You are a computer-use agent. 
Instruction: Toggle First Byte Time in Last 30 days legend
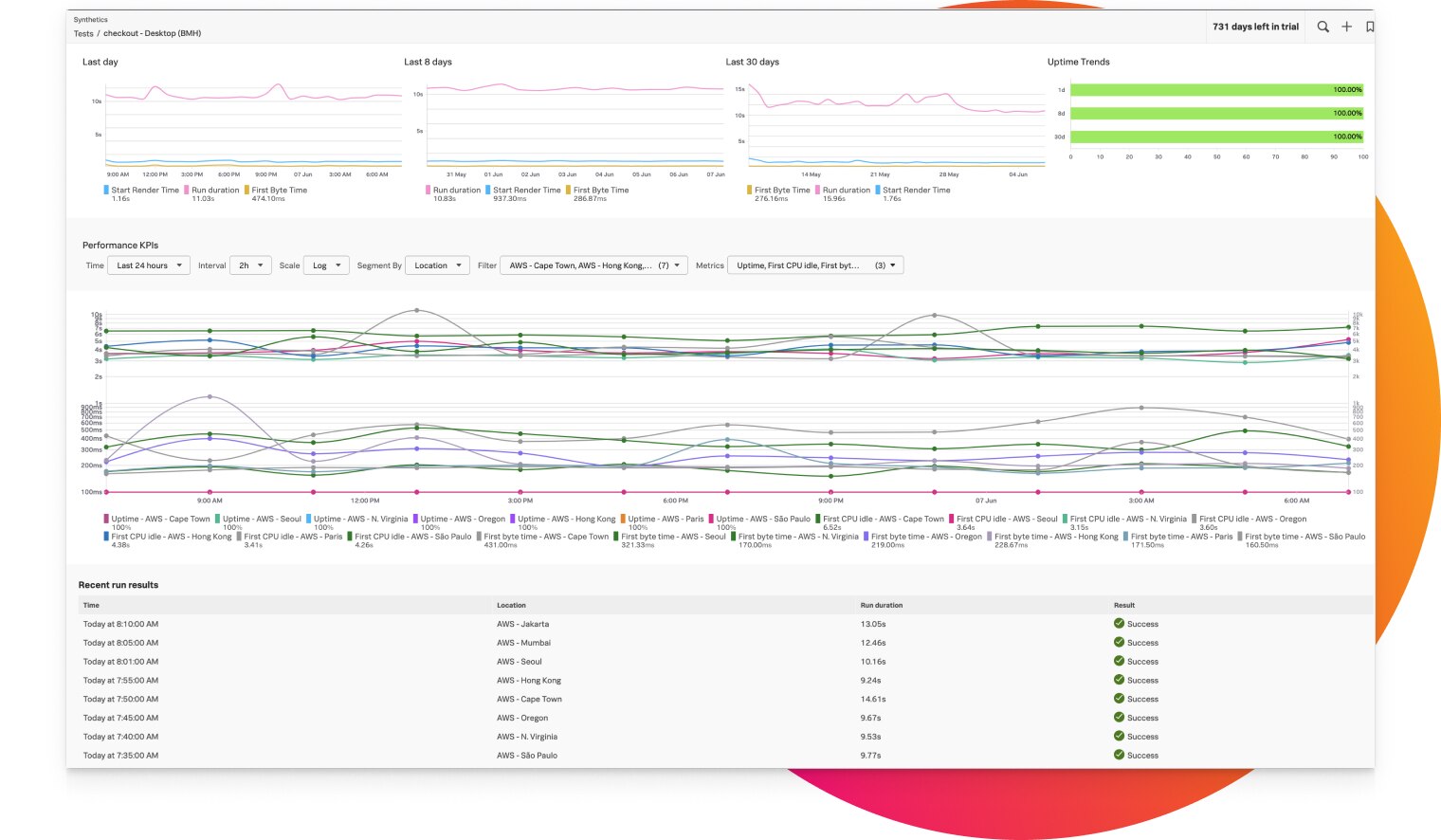point(781,190)
